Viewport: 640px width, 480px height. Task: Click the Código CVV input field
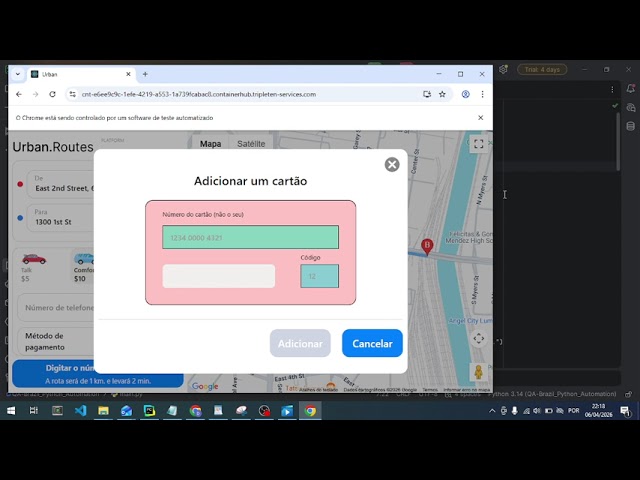[x=319, y=276]
